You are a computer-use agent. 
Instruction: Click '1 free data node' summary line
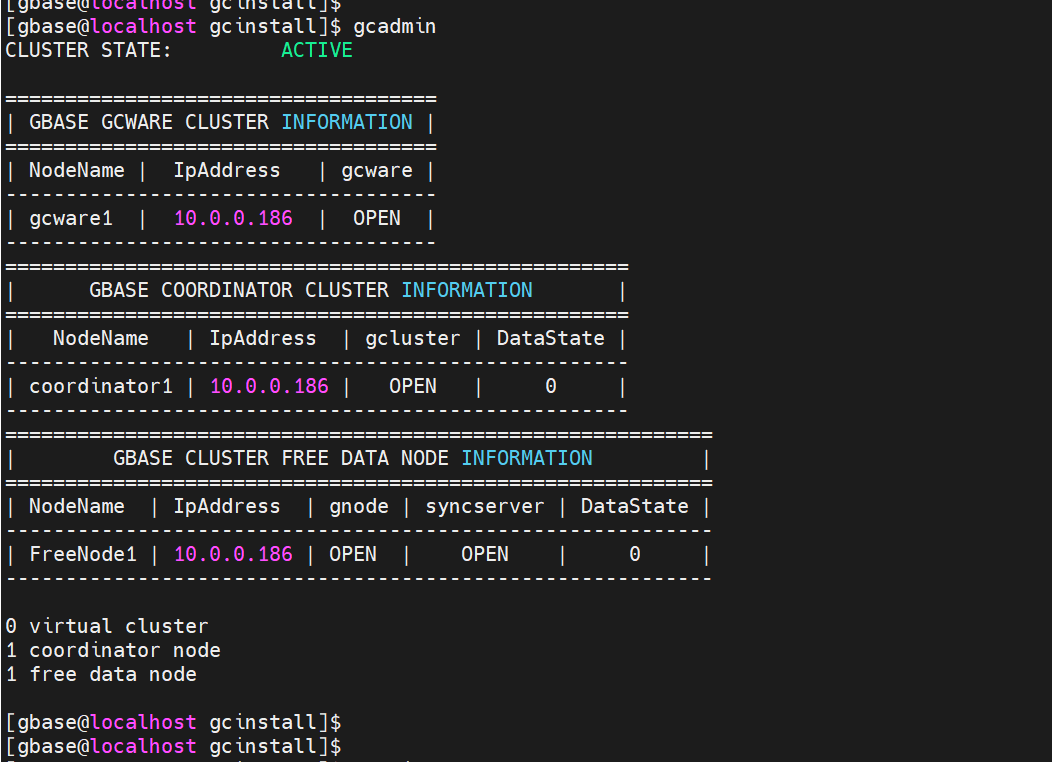[101, 675]
